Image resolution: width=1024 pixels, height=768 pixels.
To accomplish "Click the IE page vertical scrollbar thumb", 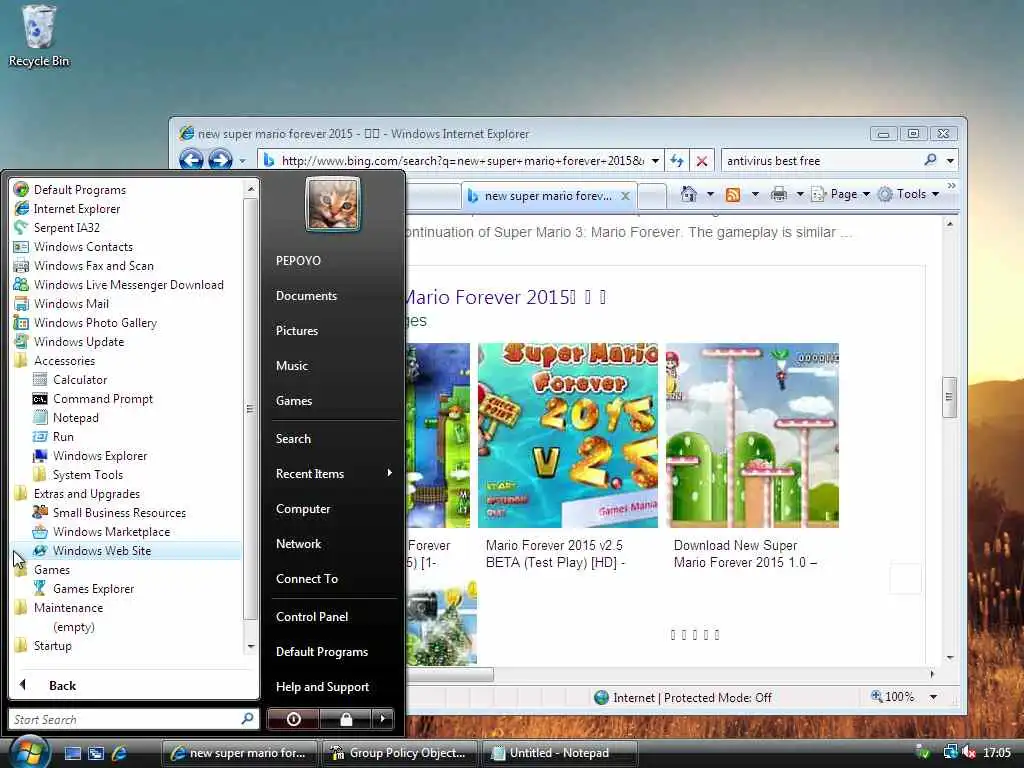I will 950,397.
